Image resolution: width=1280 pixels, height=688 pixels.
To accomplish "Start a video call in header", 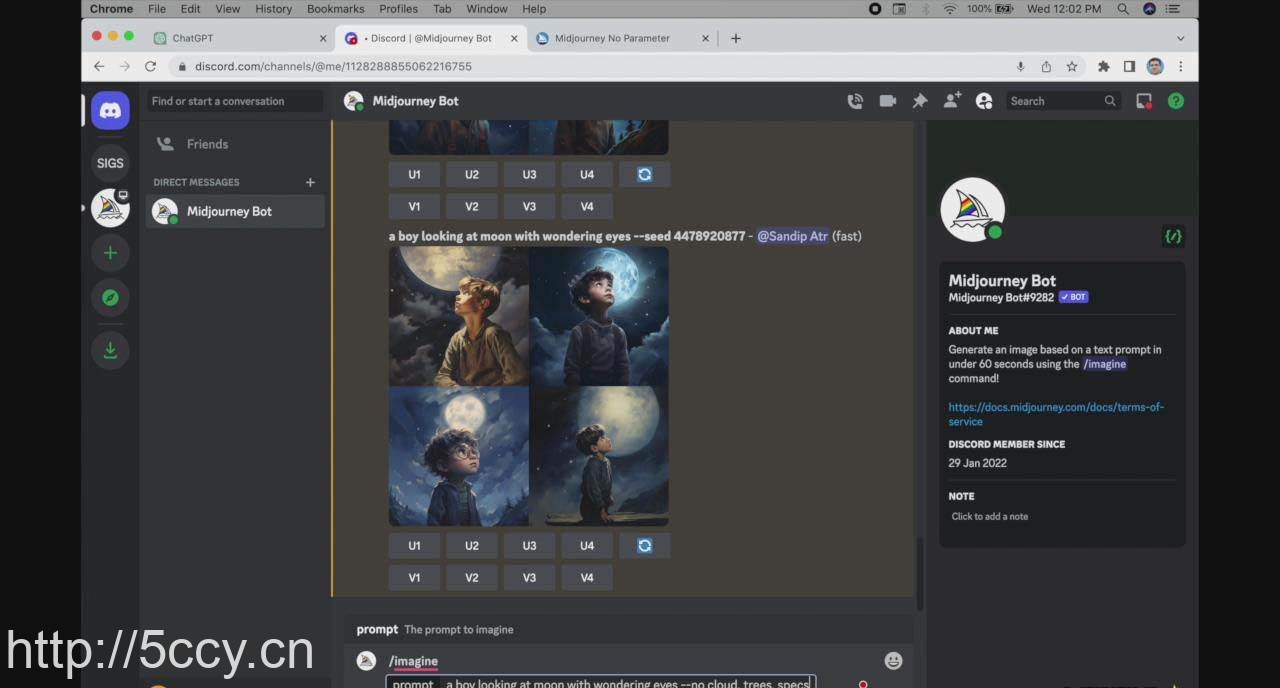I will 887,101.
